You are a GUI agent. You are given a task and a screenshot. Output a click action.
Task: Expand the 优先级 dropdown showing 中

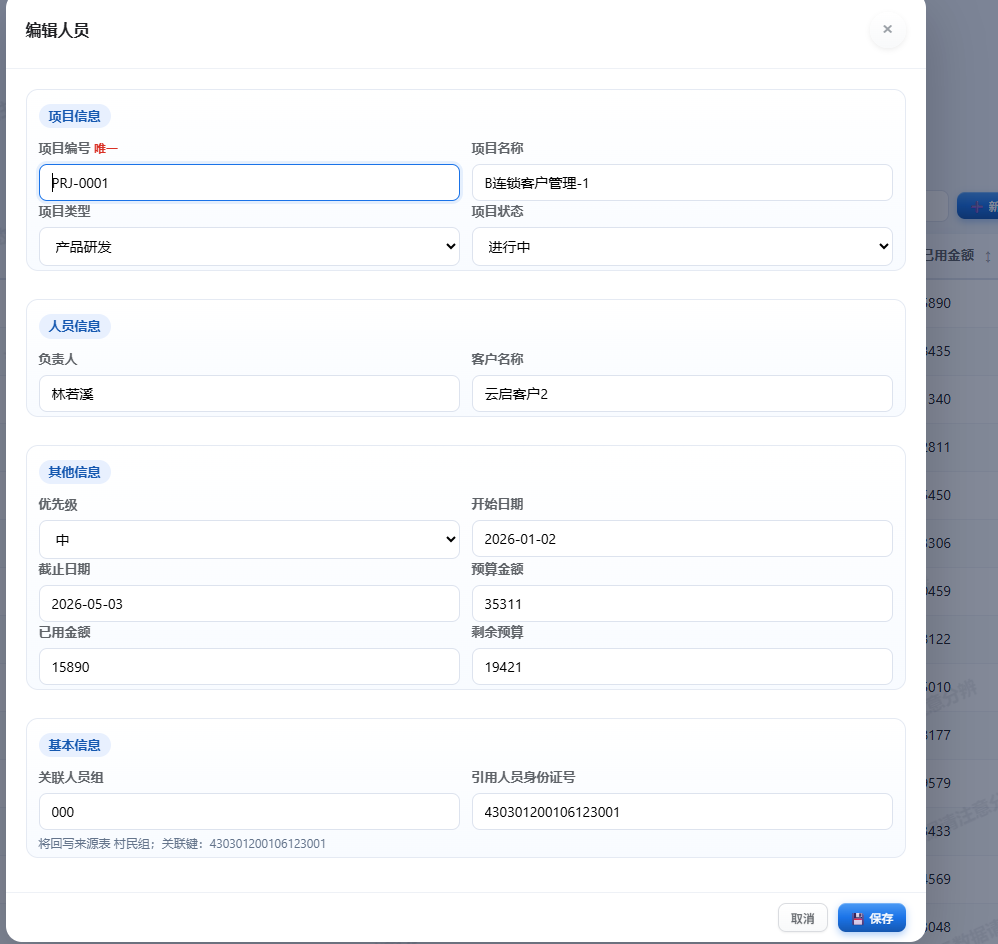coord(250,539)
